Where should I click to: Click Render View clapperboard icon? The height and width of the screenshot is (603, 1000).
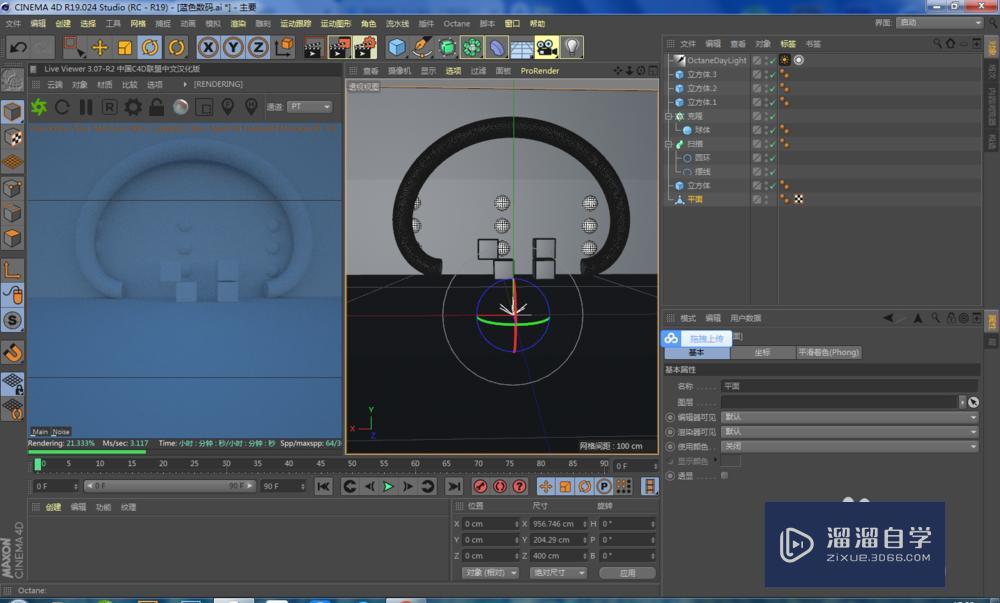point(313,48)
